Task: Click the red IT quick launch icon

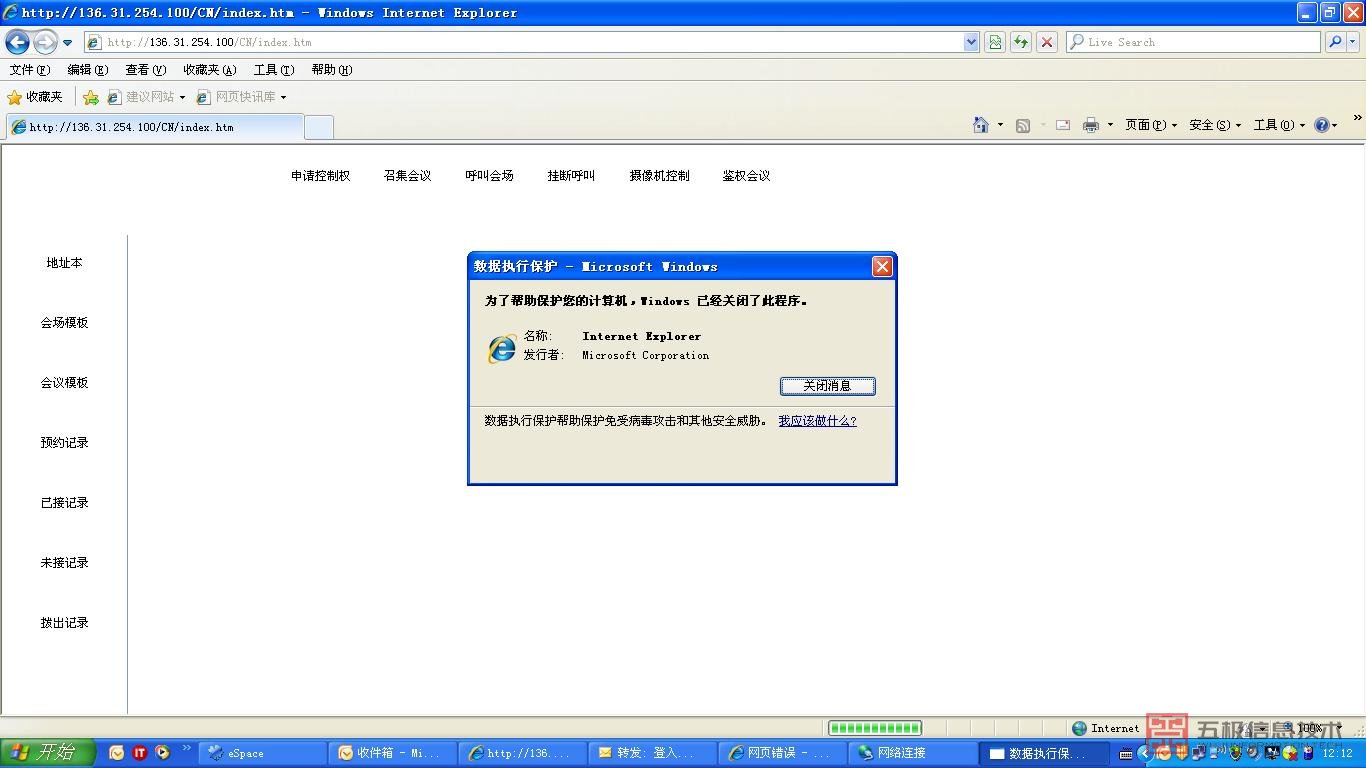Action: point(139,753)
